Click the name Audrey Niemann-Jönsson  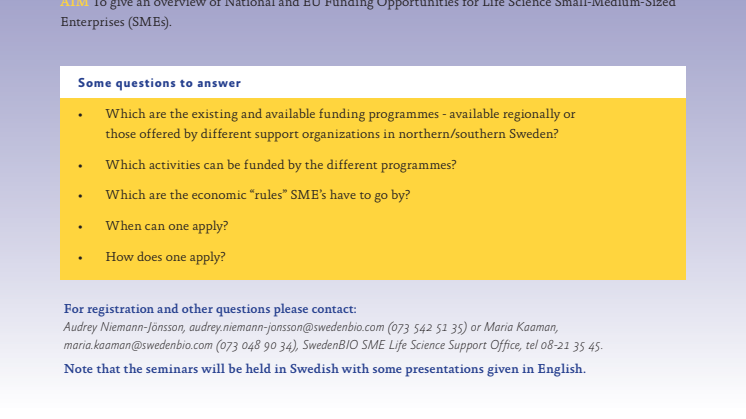[124, 327]
